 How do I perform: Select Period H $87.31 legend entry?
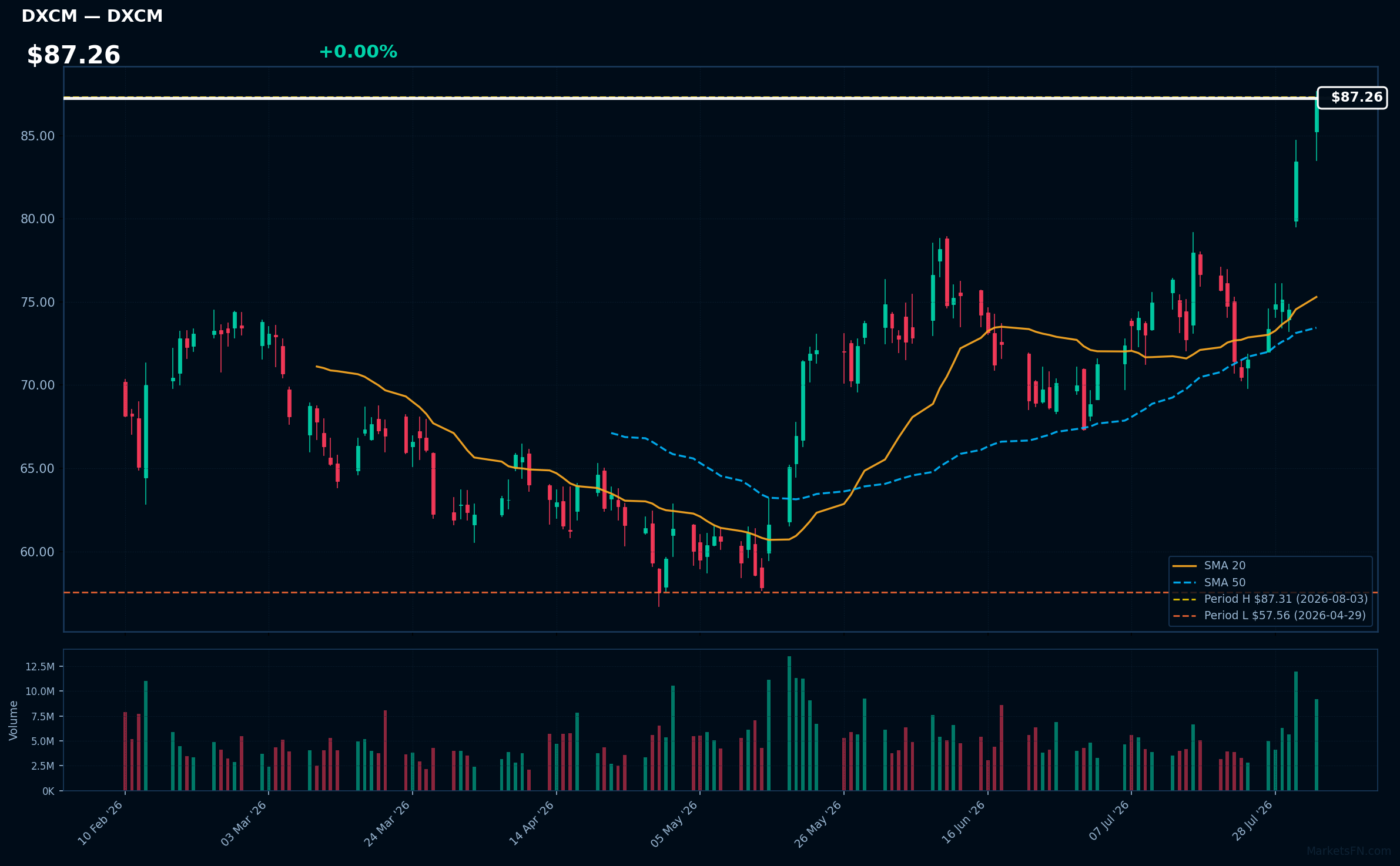click(x=1270, y=599)
